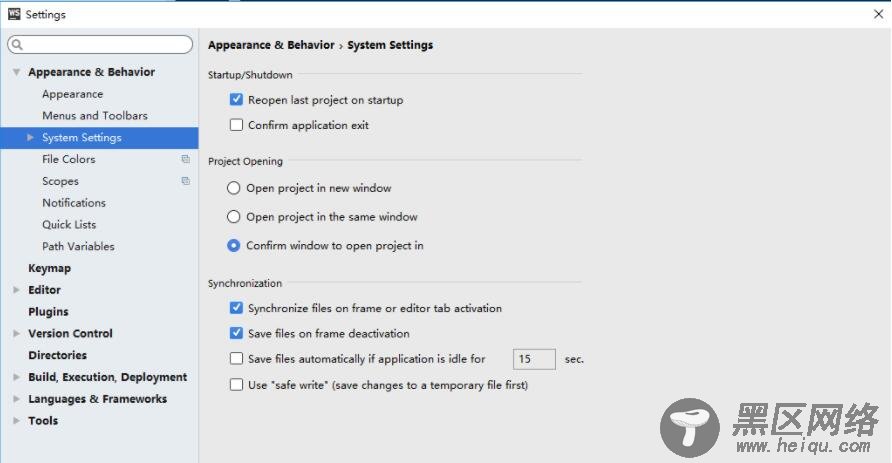Enable safe write checkbox
This screenshot has height=463, width=892.
tap(236, 385)
